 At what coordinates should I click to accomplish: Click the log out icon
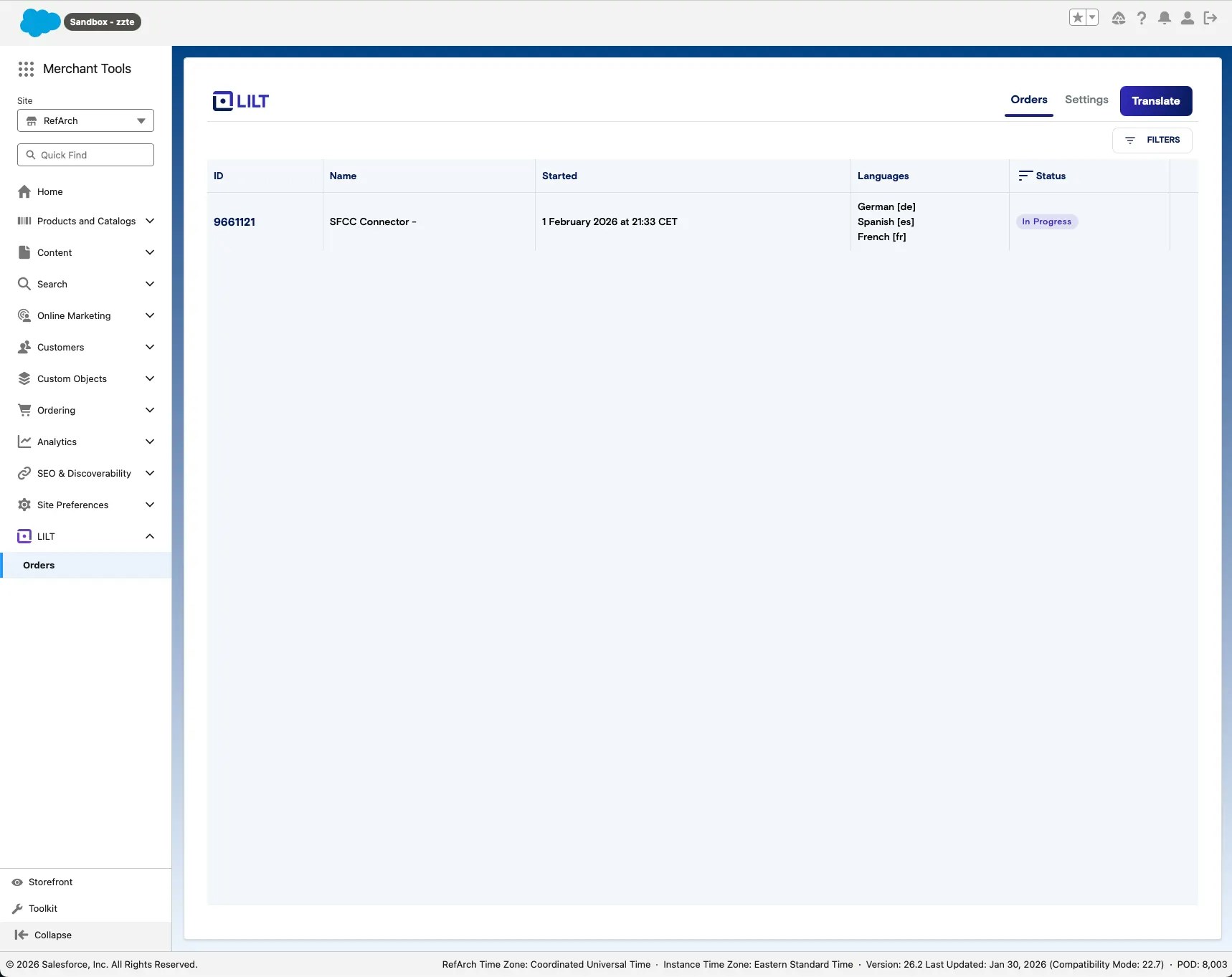1210,18
